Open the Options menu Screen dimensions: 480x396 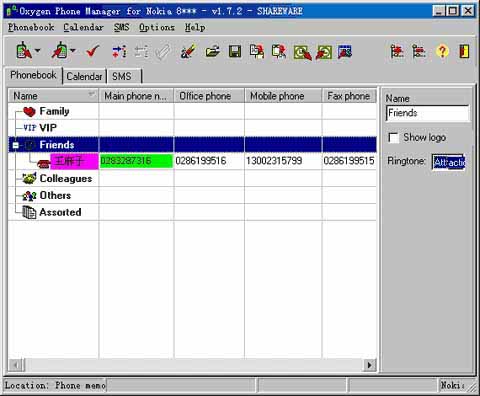157,27
